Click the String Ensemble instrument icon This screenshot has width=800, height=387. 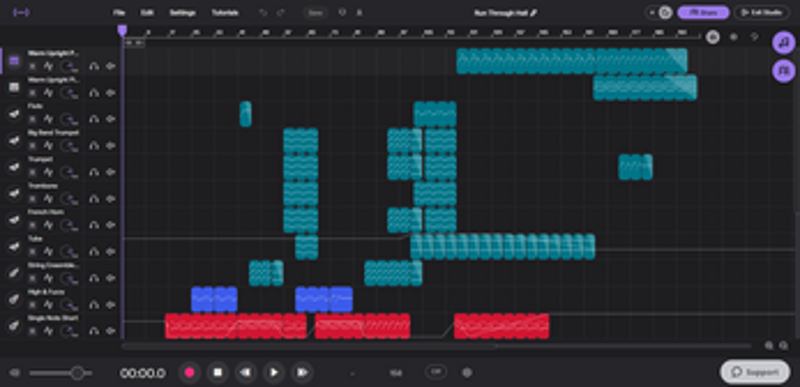coord(14,273)
